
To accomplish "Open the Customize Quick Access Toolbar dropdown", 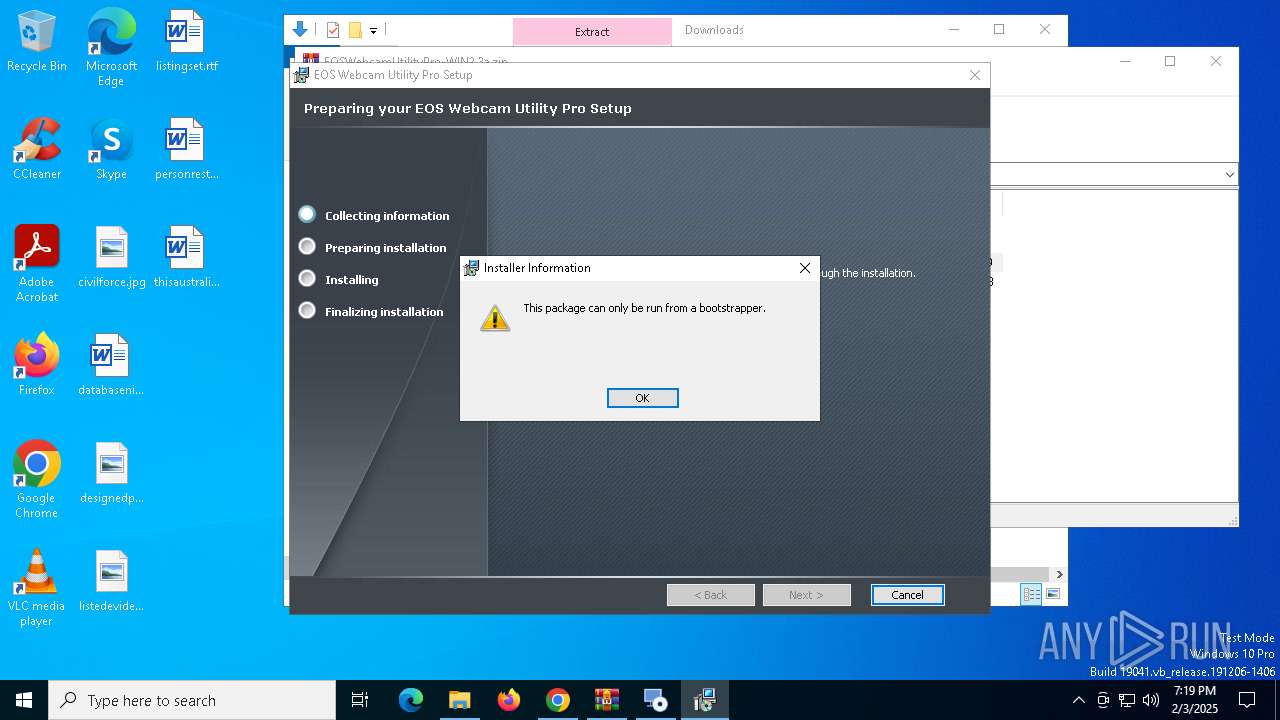I will pos(373,31).
